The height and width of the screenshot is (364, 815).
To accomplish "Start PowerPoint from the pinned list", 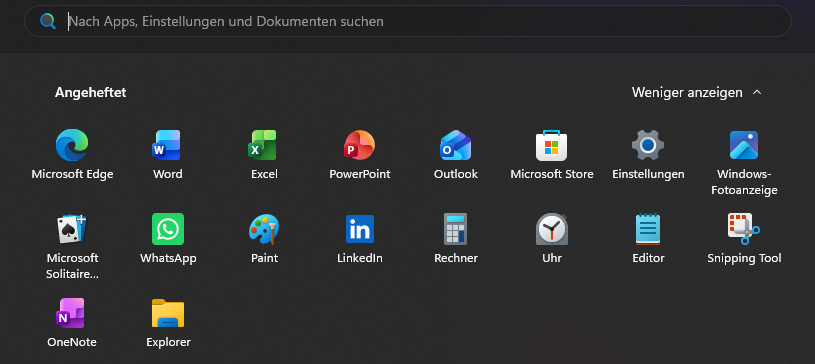I will [x=359, y=145].
